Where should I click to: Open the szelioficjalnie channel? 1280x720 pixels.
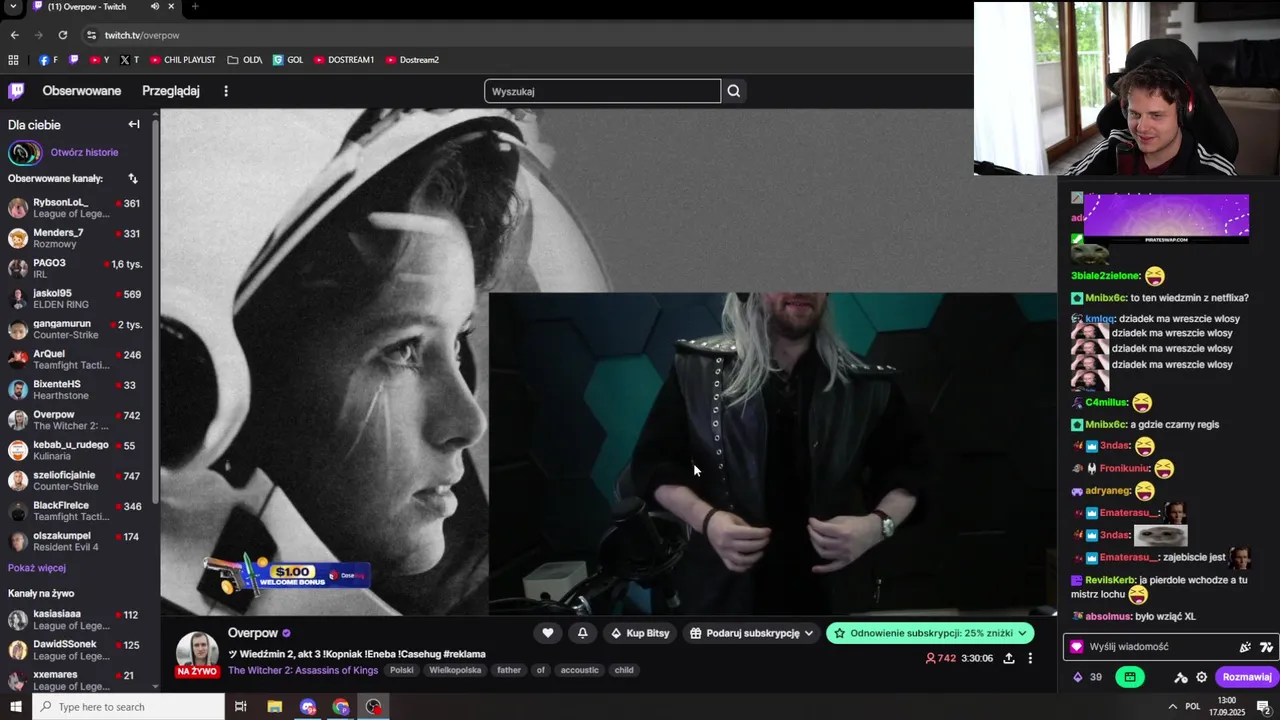point(78,480)
